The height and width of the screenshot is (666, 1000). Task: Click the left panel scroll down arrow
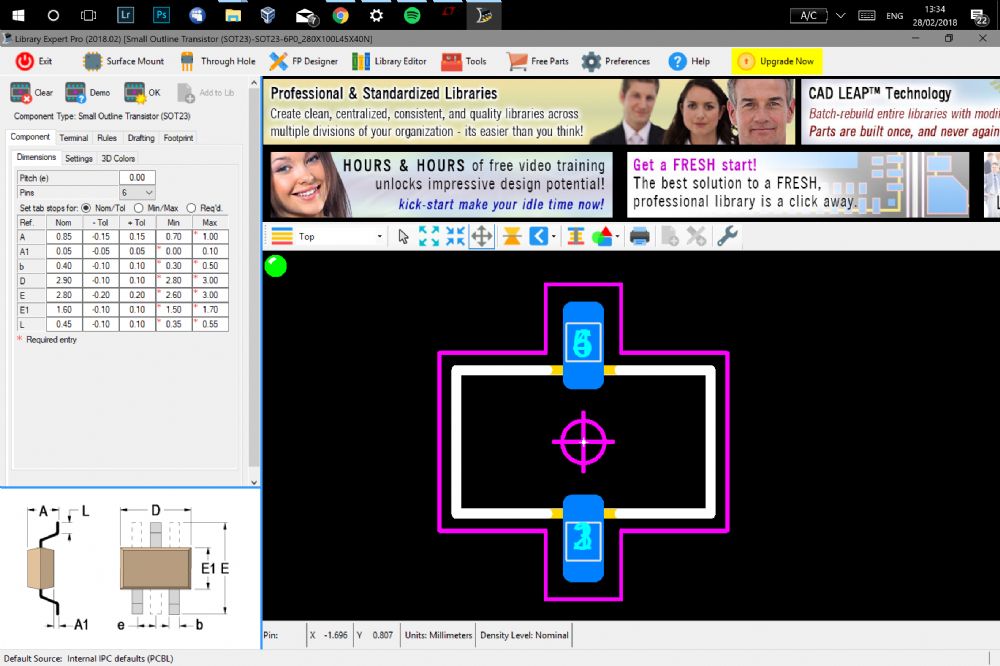coord(254,482)
